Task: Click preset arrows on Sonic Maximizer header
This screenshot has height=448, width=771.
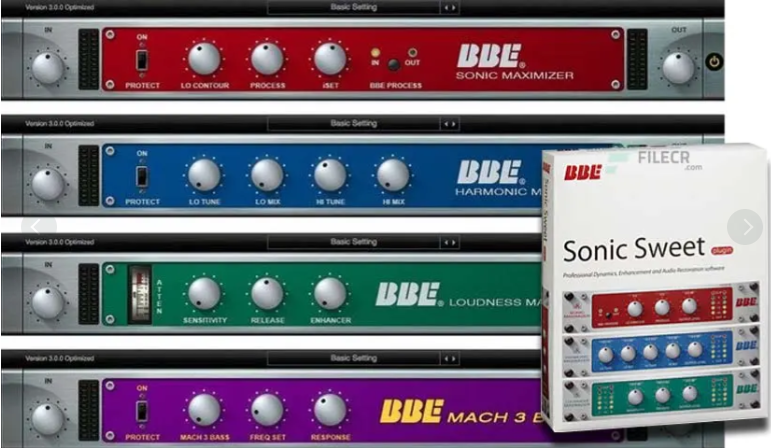Action: tap(449, 8)
